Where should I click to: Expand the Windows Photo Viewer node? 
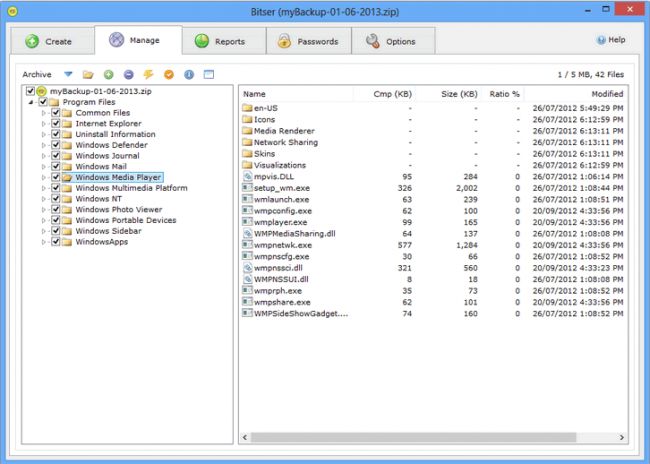click(x=44, y=210)
